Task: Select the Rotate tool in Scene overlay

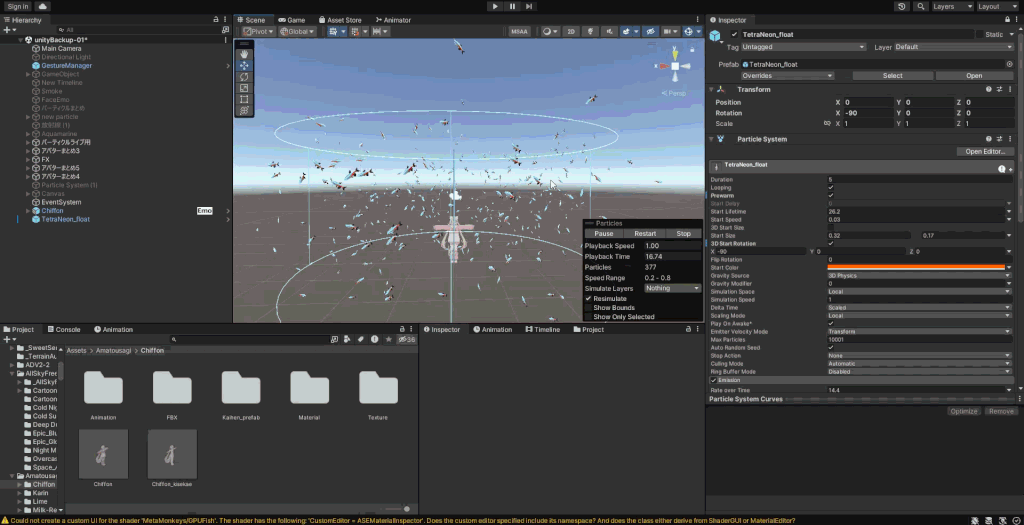Action: tap(245, 76)
